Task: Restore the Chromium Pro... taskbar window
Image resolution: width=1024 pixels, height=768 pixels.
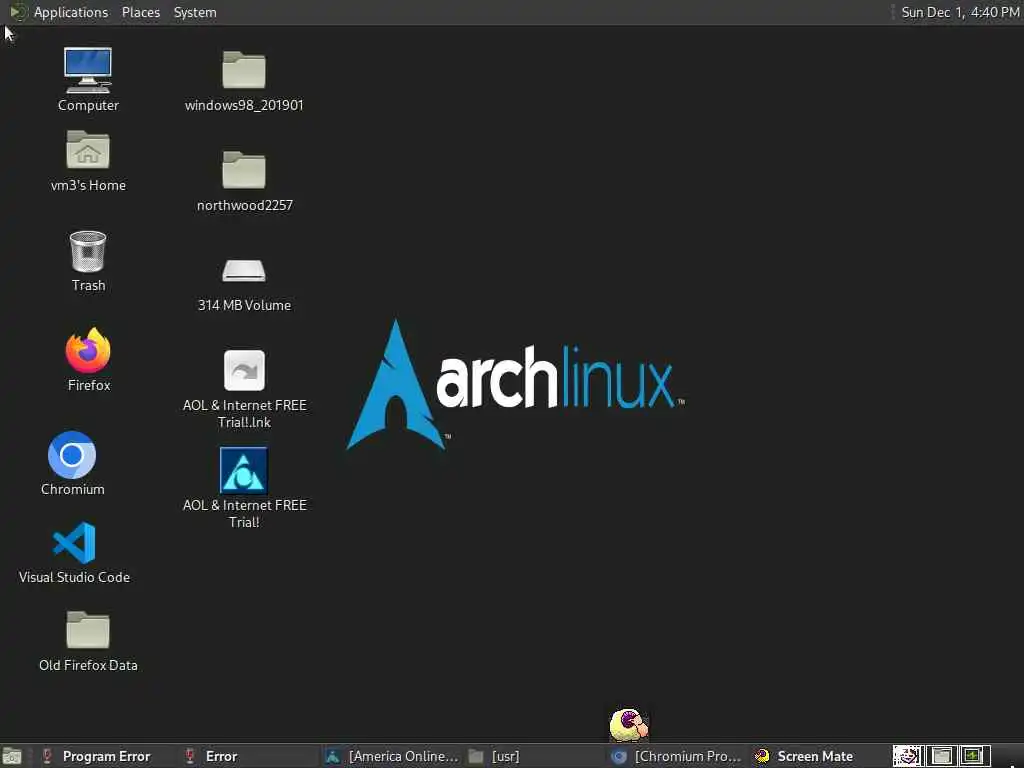Action: [x=677, y=756]
